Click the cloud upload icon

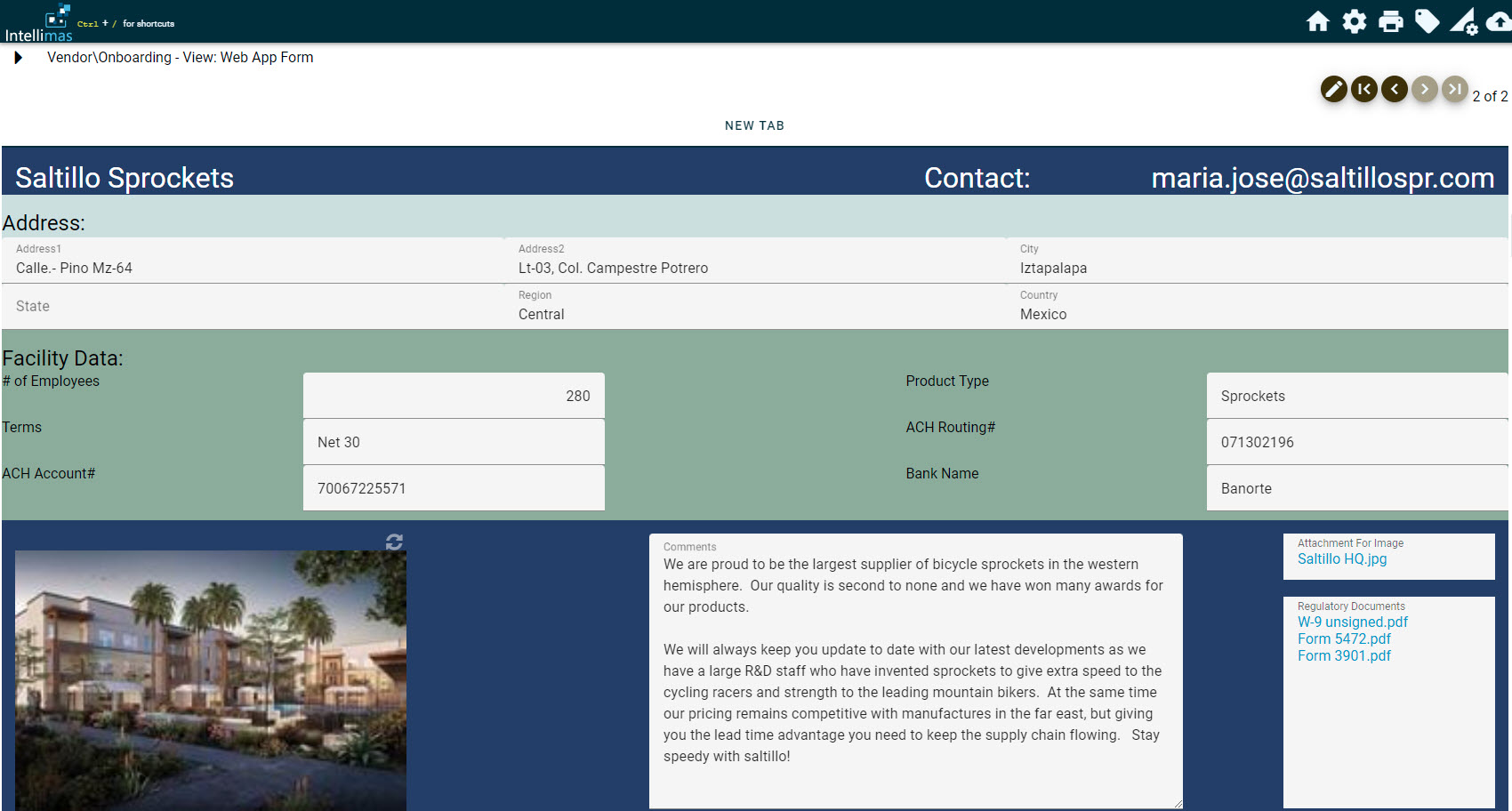point(1500,21)
